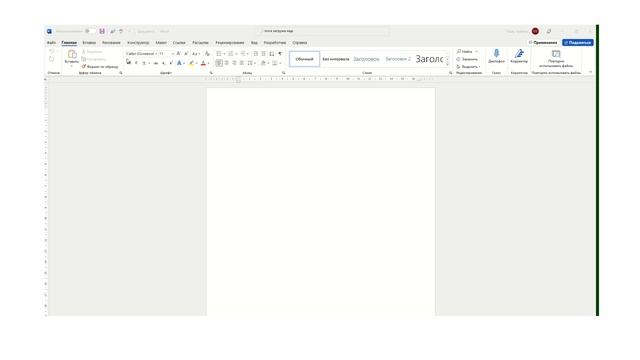The height and width of the screenshot is (360, 640).
Task: Click the search box in title bar
Action: 323,31
